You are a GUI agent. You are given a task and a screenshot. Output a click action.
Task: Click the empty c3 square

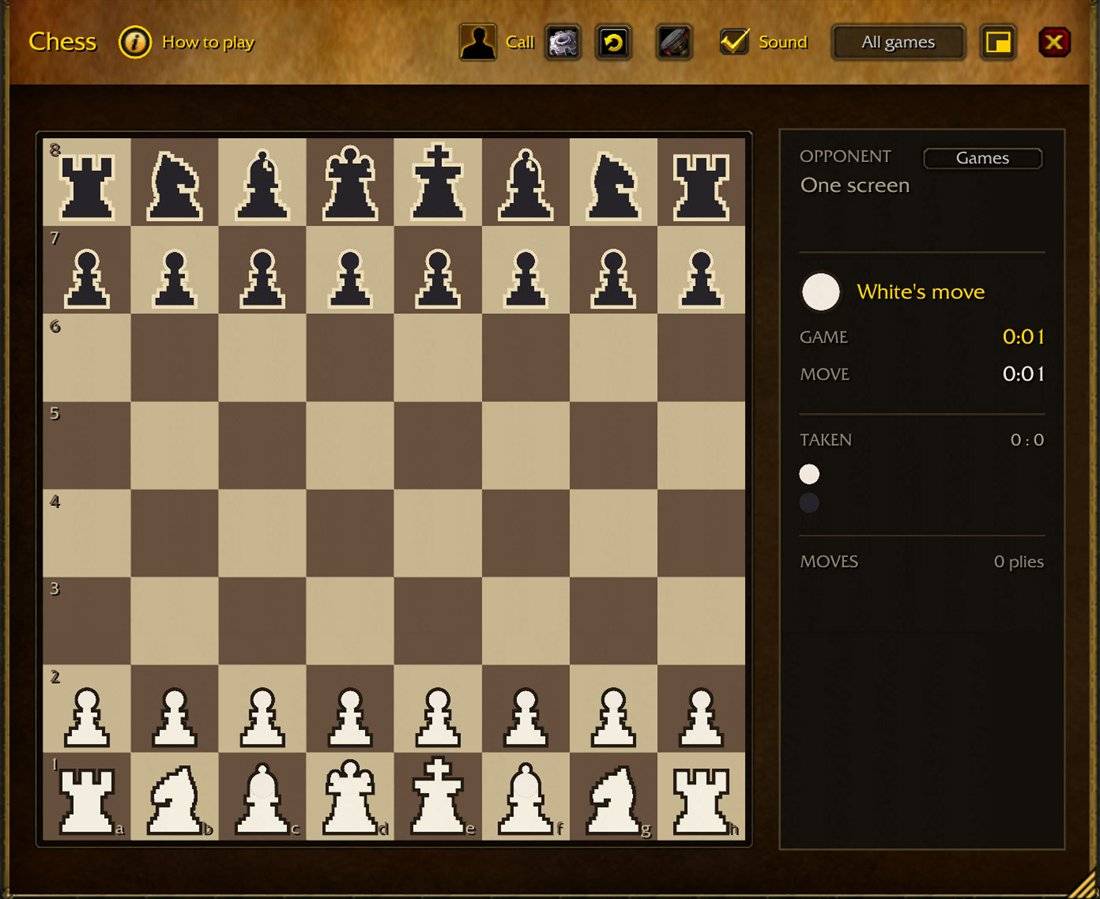[x=262, y=620]
